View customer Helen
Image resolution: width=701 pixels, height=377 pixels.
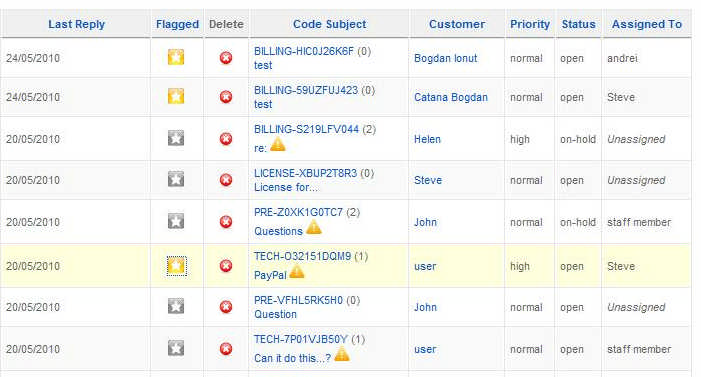coord(427,139)
